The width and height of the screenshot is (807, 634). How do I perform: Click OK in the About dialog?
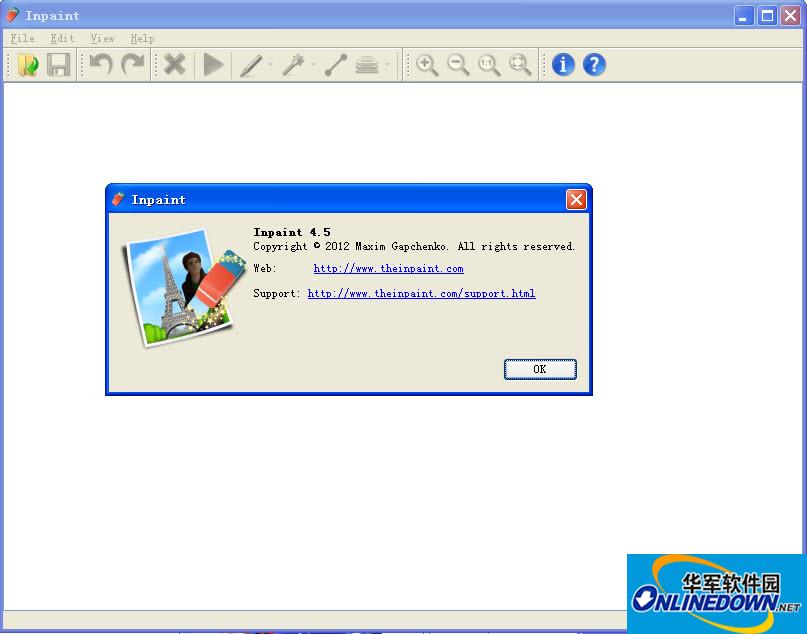[x=540, y=369]
